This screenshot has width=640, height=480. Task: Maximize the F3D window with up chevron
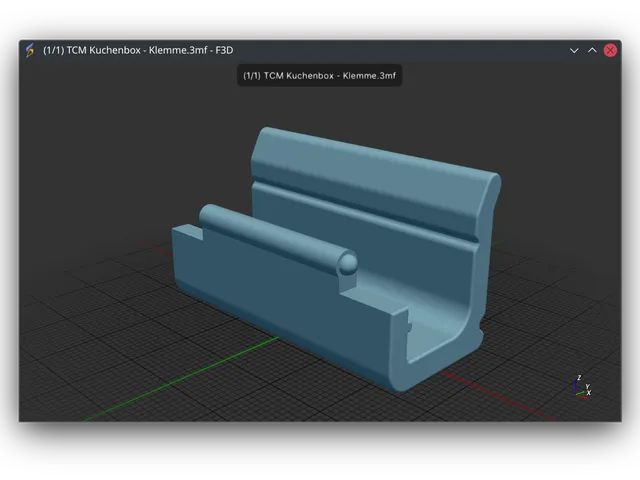tap(592, 50)
